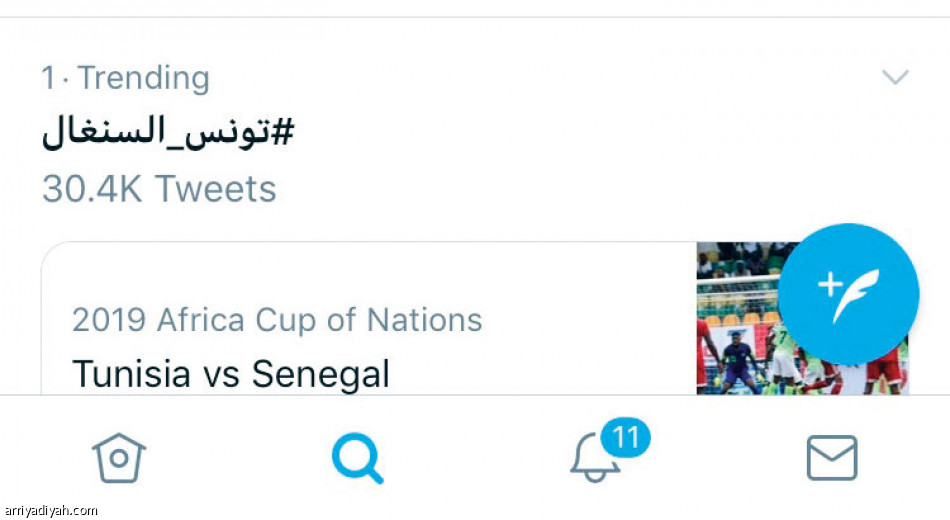Click the plus sign on compose button
The height and width of the screenshot is (520, 950).
830,284
